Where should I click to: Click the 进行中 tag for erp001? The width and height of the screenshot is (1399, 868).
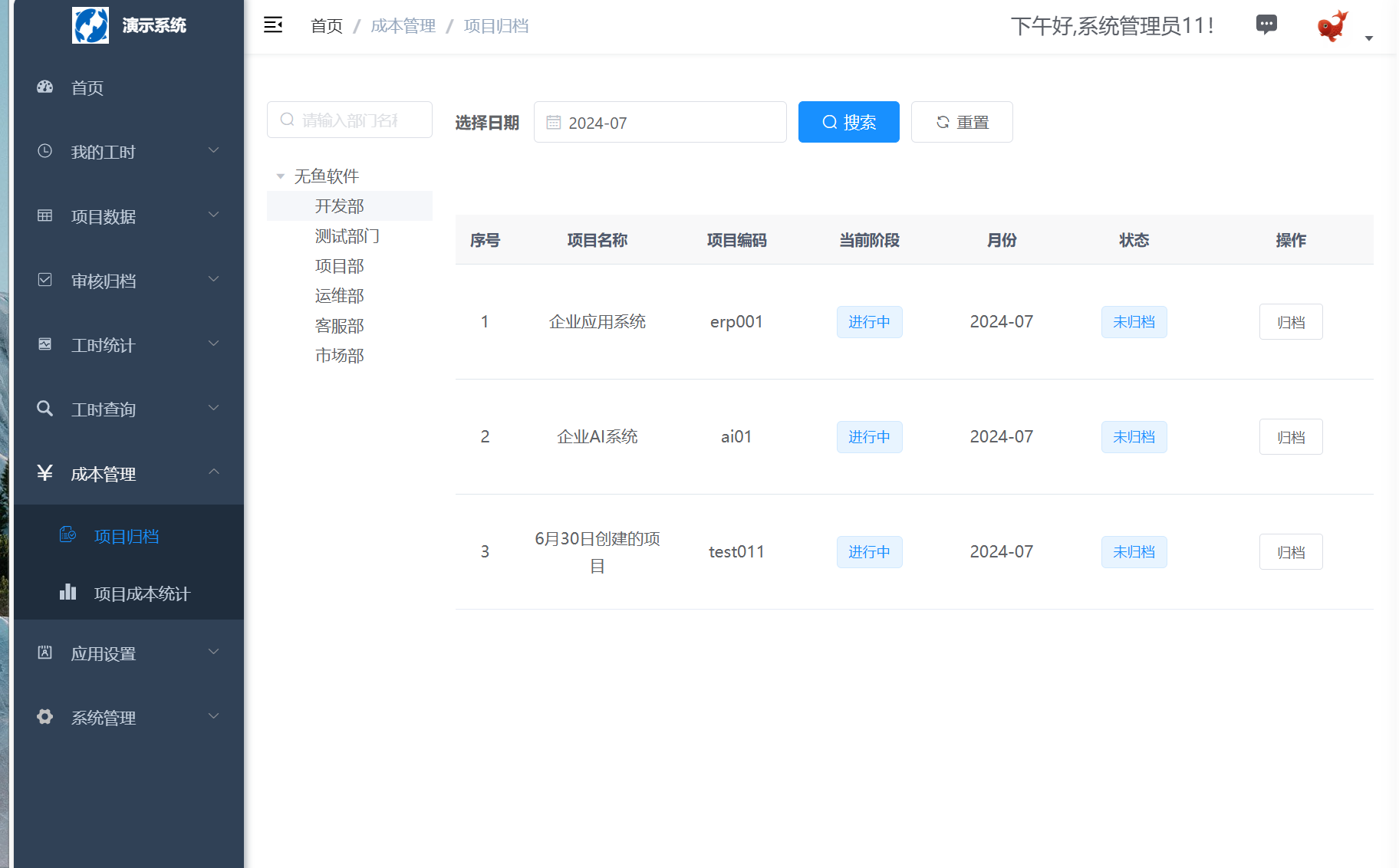(x=870, y=322)
